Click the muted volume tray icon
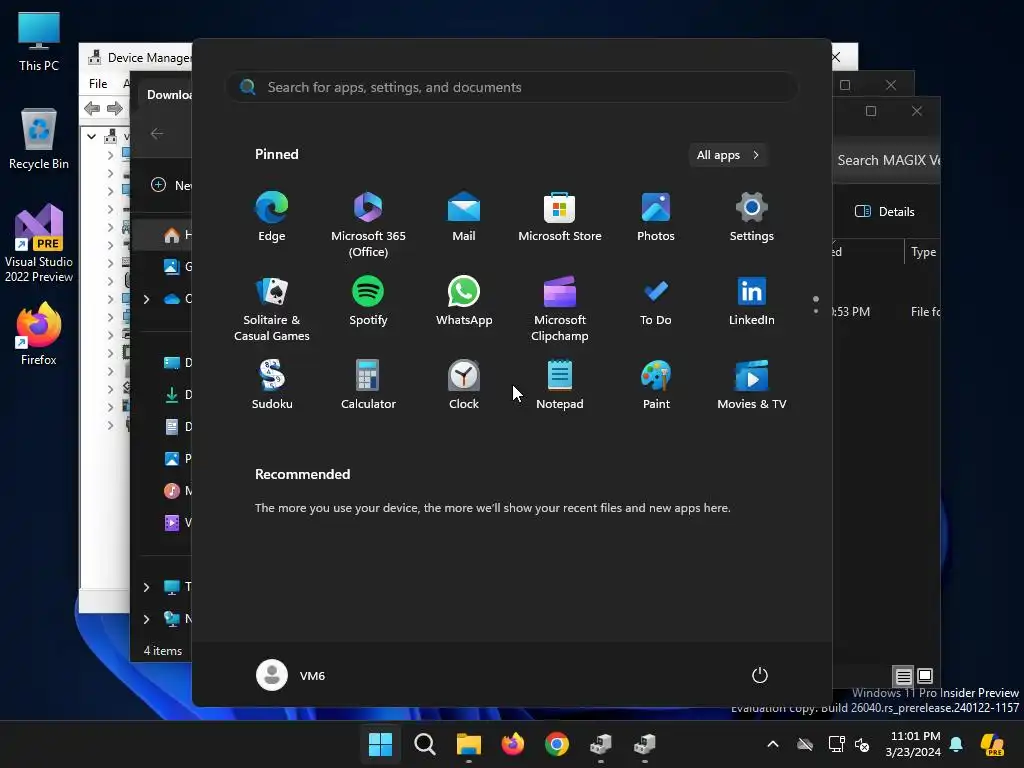The height and width of the screenshot is (768, 1024). coord(862,744)
